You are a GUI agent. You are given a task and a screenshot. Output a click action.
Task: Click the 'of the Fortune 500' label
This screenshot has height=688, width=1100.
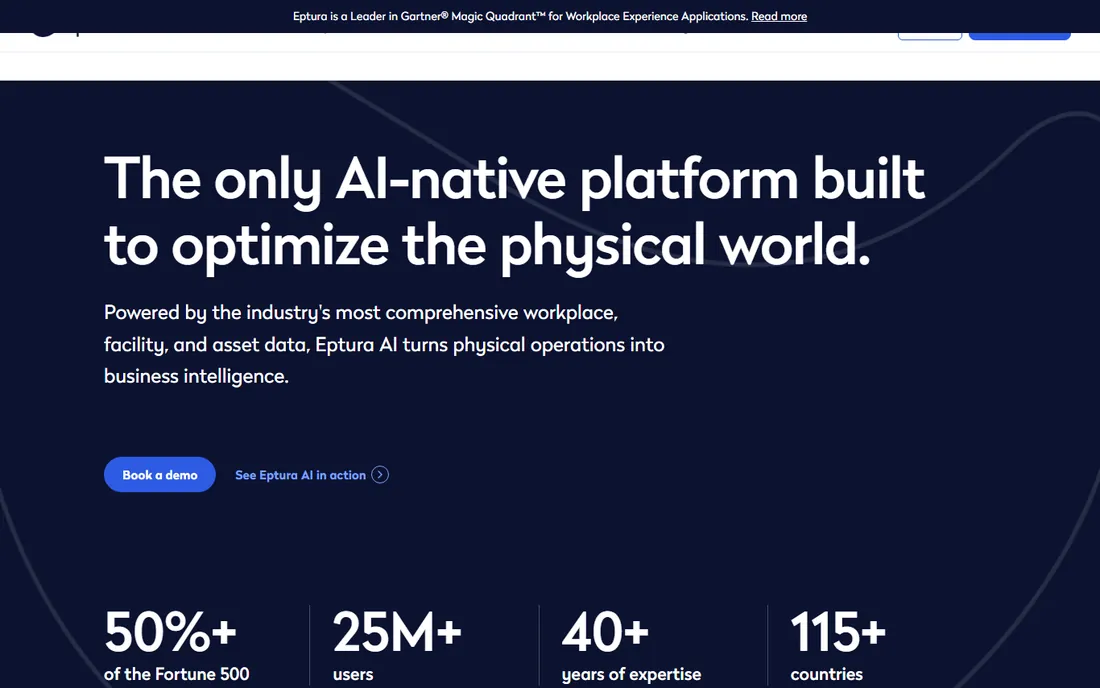(176, 674)
